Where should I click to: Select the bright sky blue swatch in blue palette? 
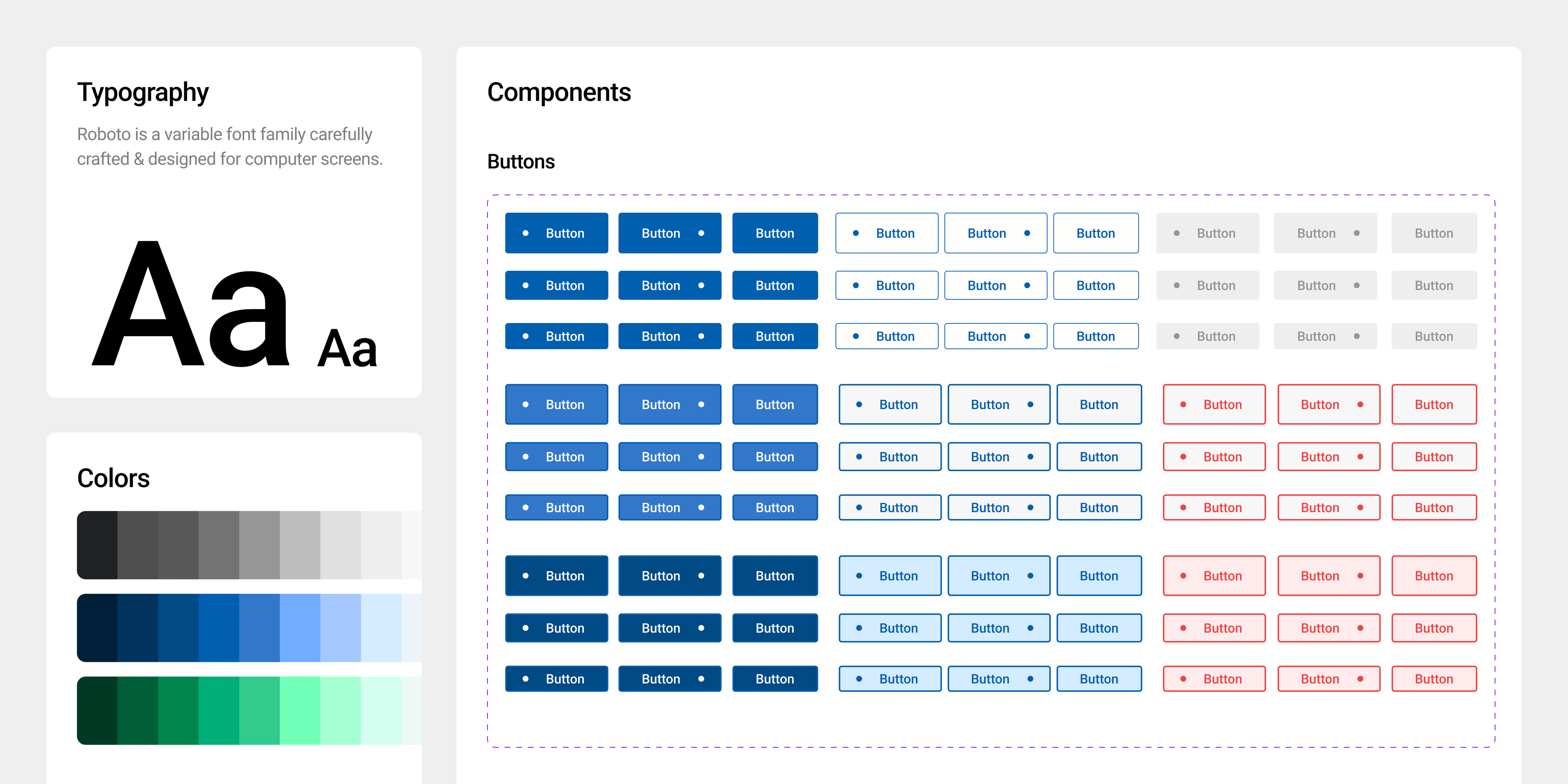tap(300, 628)
